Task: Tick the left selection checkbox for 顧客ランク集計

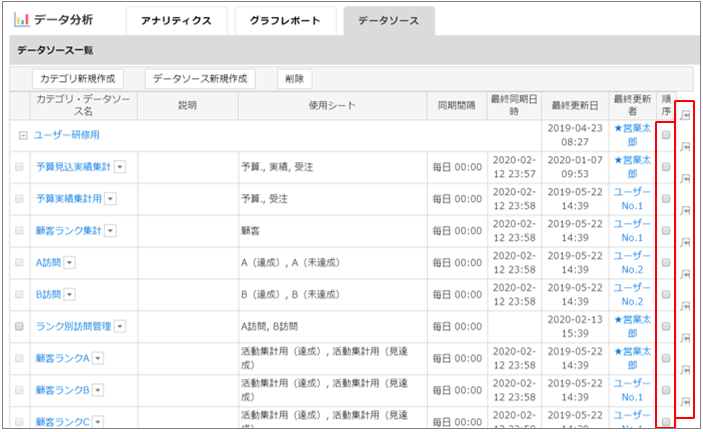Action: point(19,230)
